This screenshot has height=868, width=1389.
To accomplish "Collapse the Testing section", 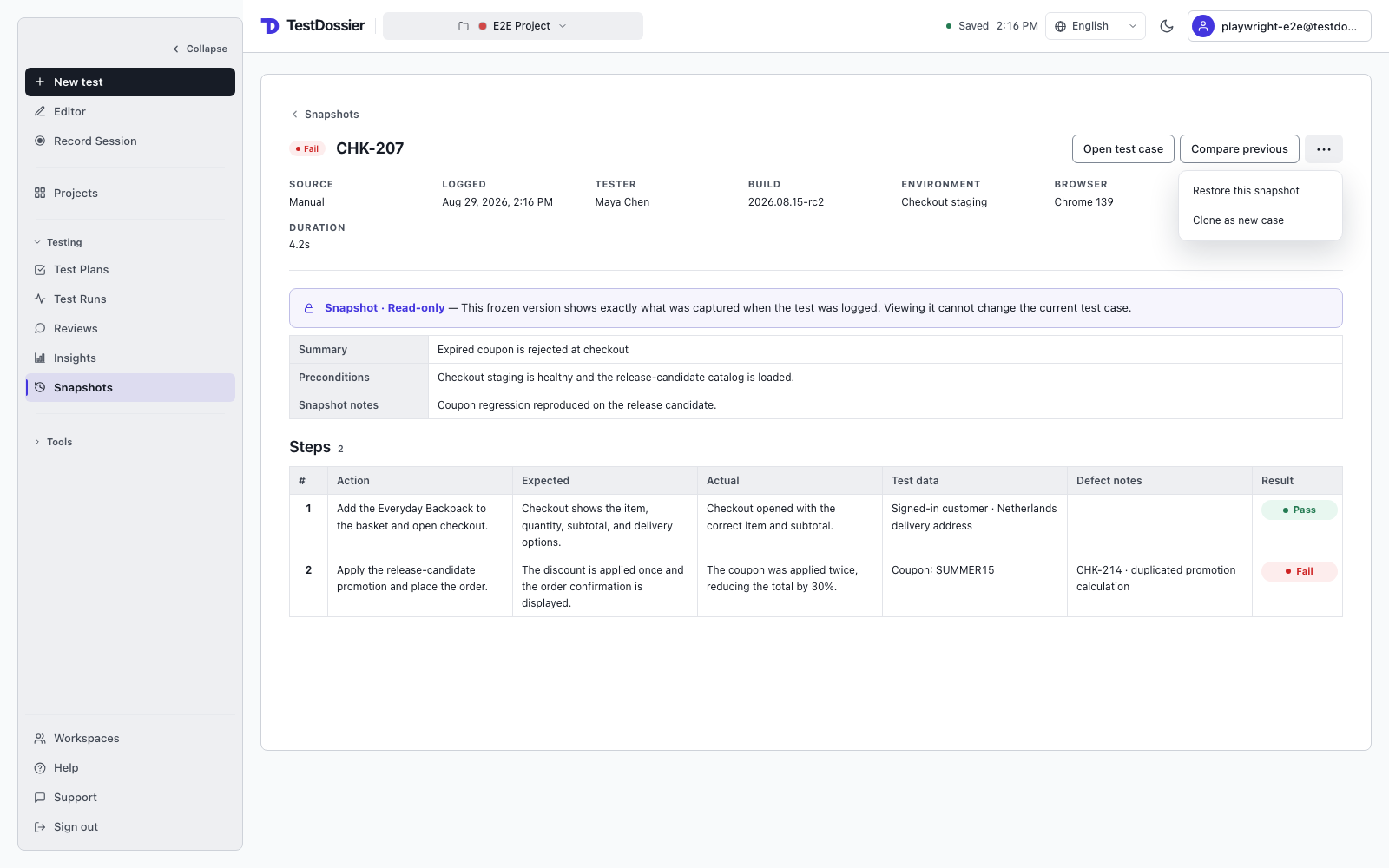I will point(58,242).
